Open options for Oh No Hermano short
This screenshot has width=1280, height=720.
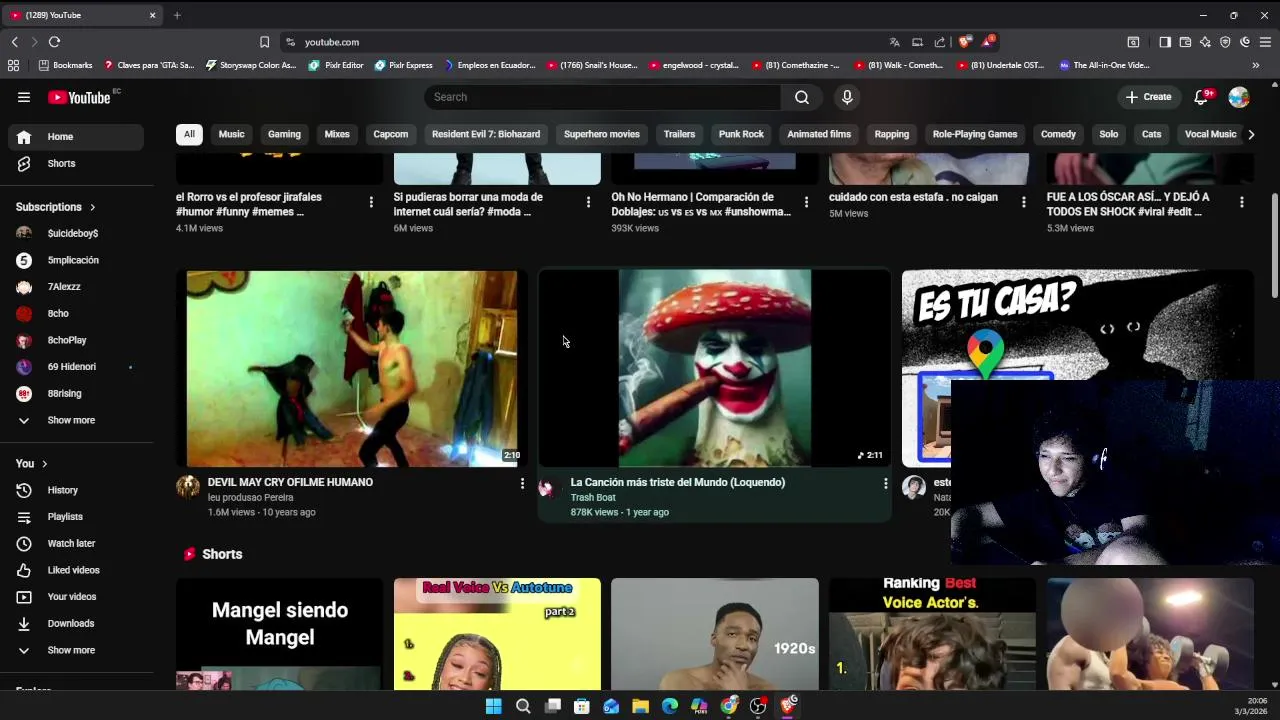point(806,202)
